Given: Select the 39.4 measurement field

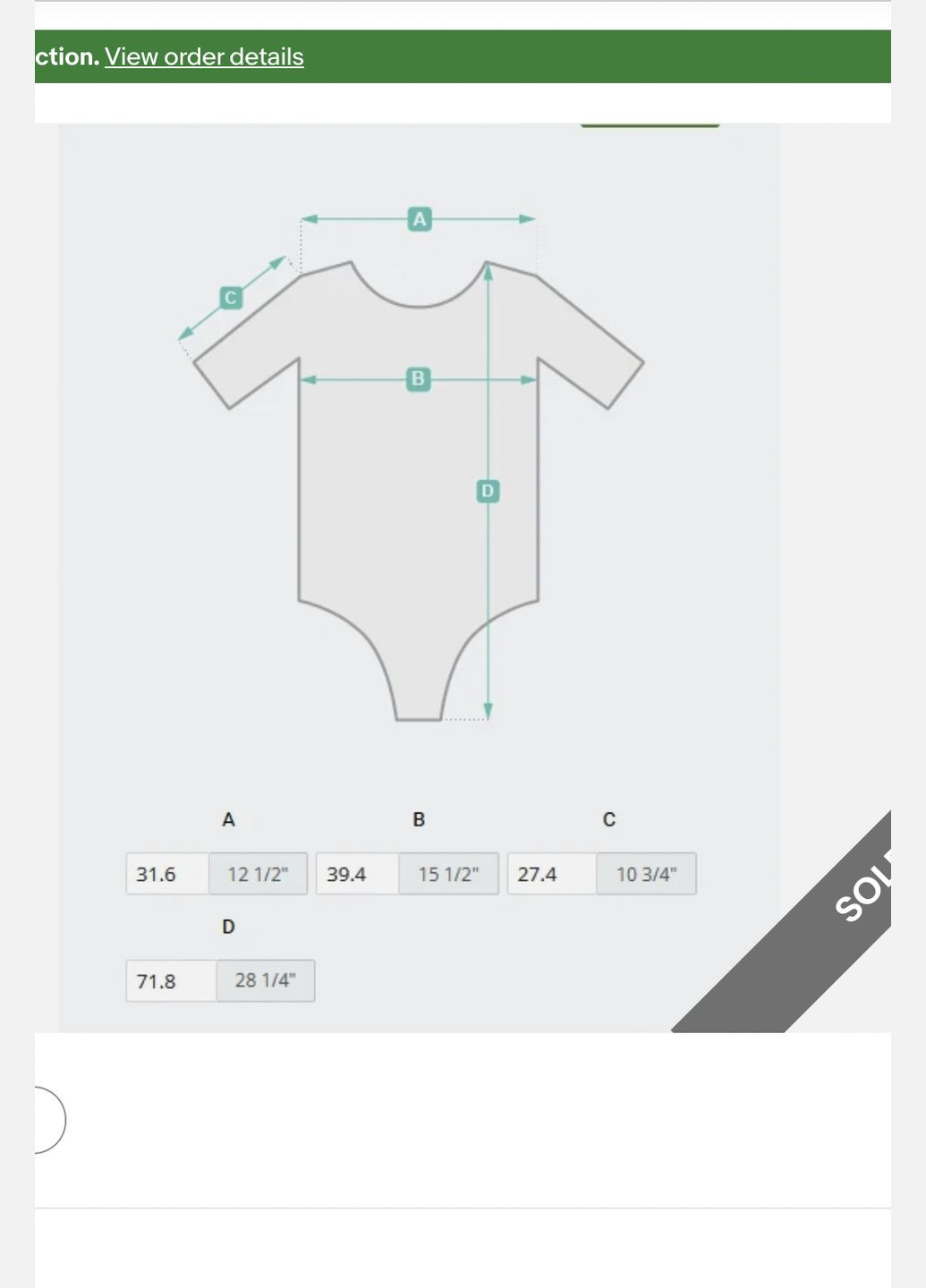Looking at the screenshot, I should (x=357, y=874).
